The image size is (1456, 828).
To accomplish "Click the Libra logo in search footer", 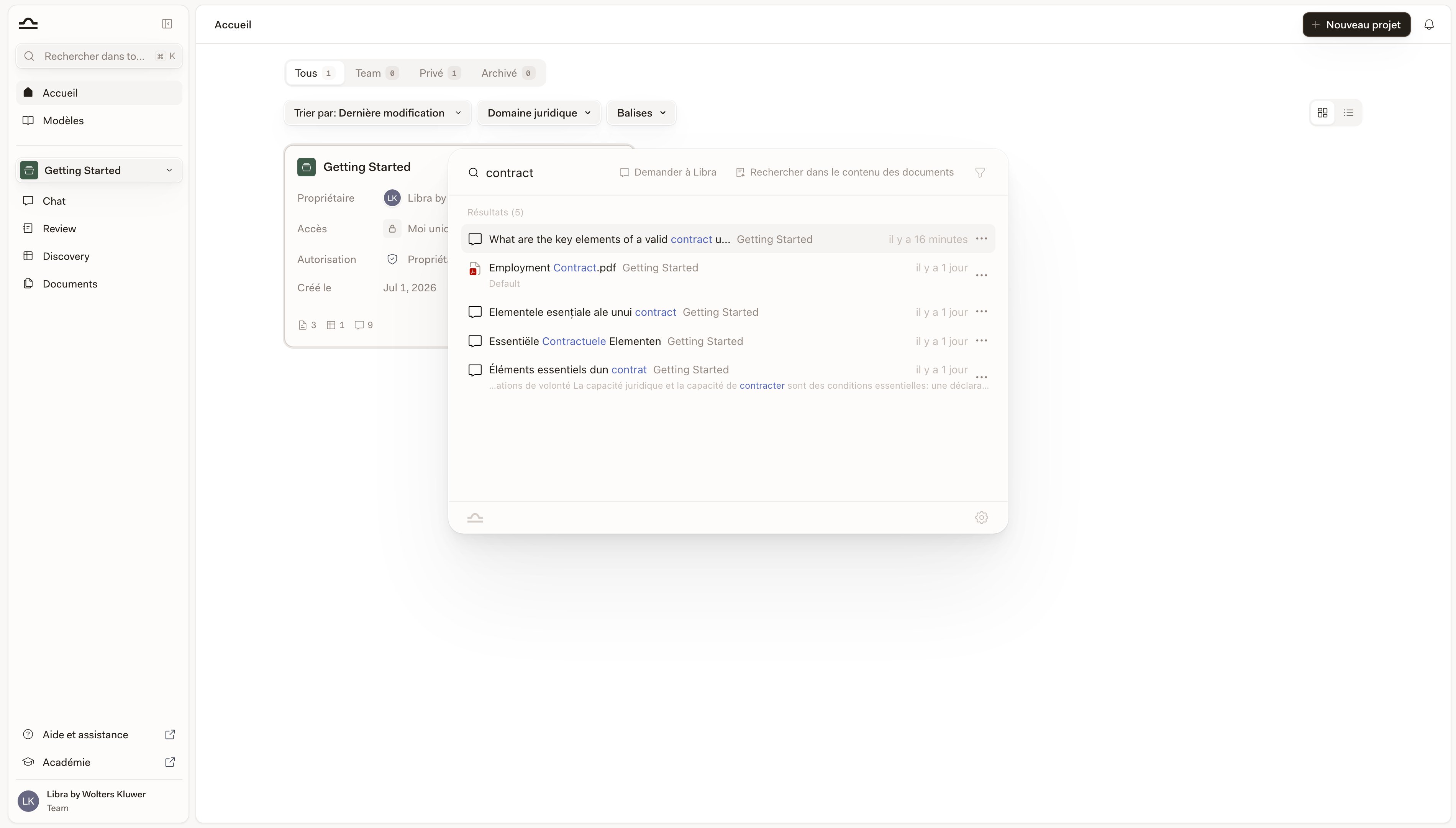I will pyautogui.click(x=475, y=517).
